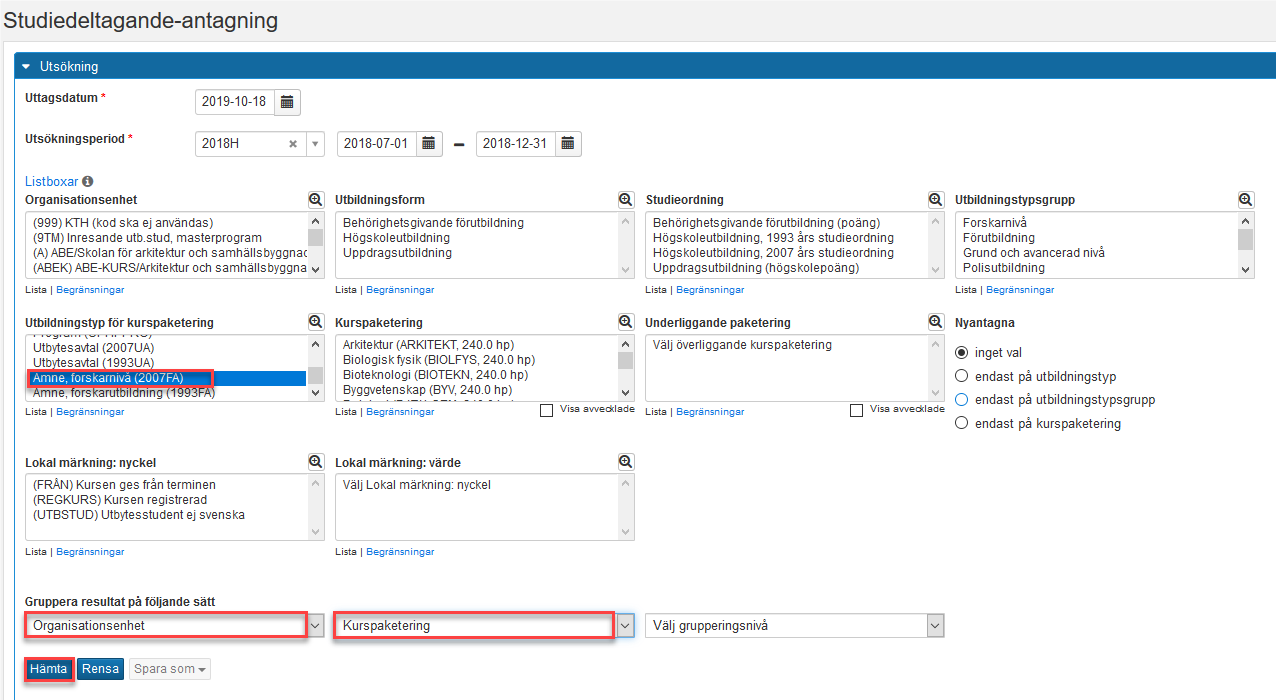Open second grouping dropdown Kurspaketering

(485, 626)
